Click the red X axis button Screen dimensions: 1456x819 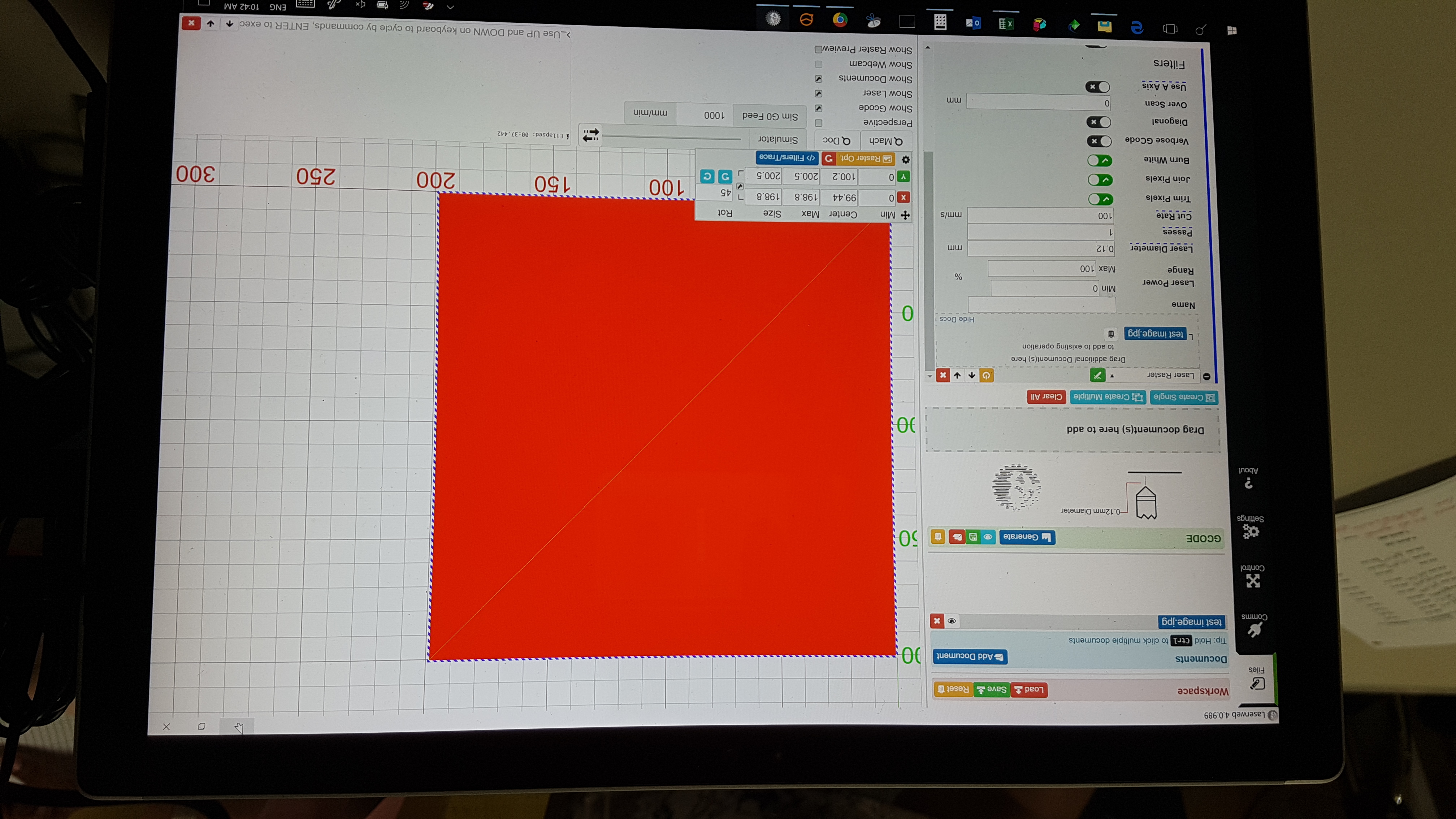[x=904, y=197]
